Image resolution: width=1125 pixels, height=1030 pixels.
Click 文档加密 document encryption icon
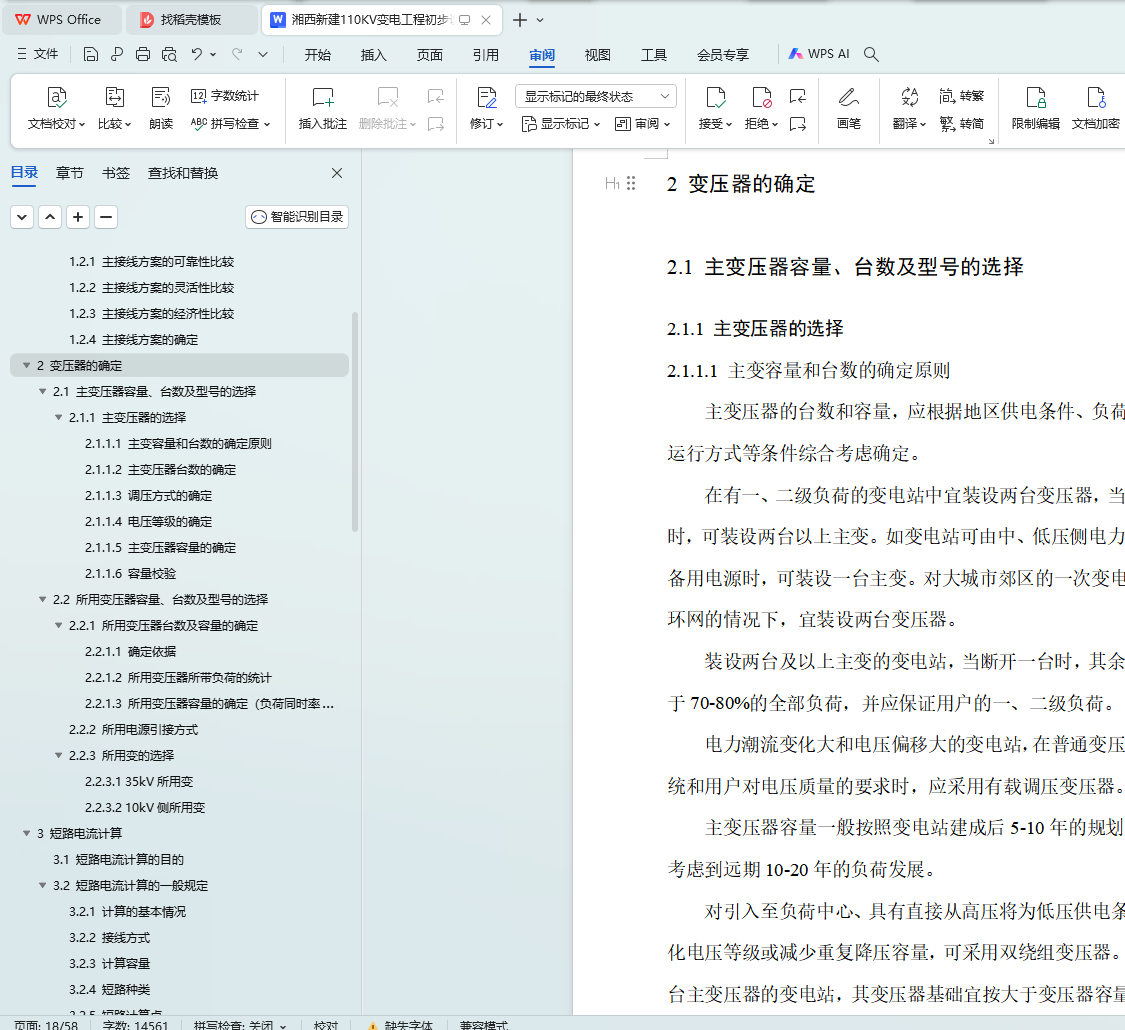[1096, 97]
